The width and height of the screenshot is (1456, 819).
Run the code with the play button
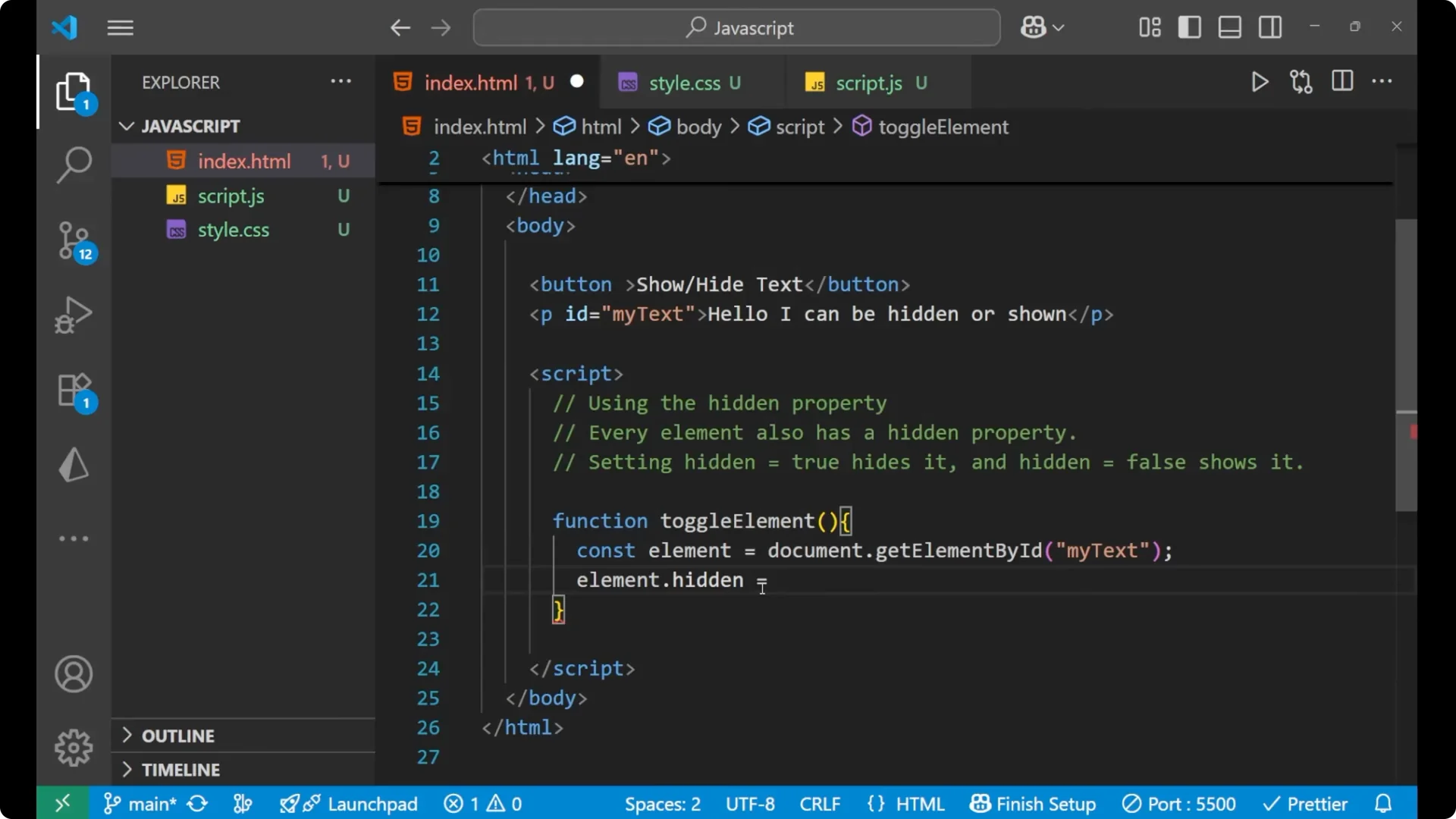click(x=1260, y=82)
